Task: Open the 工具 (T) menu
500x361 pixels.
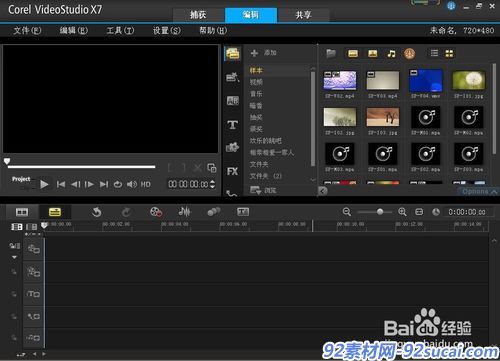Action: [120, 31]
